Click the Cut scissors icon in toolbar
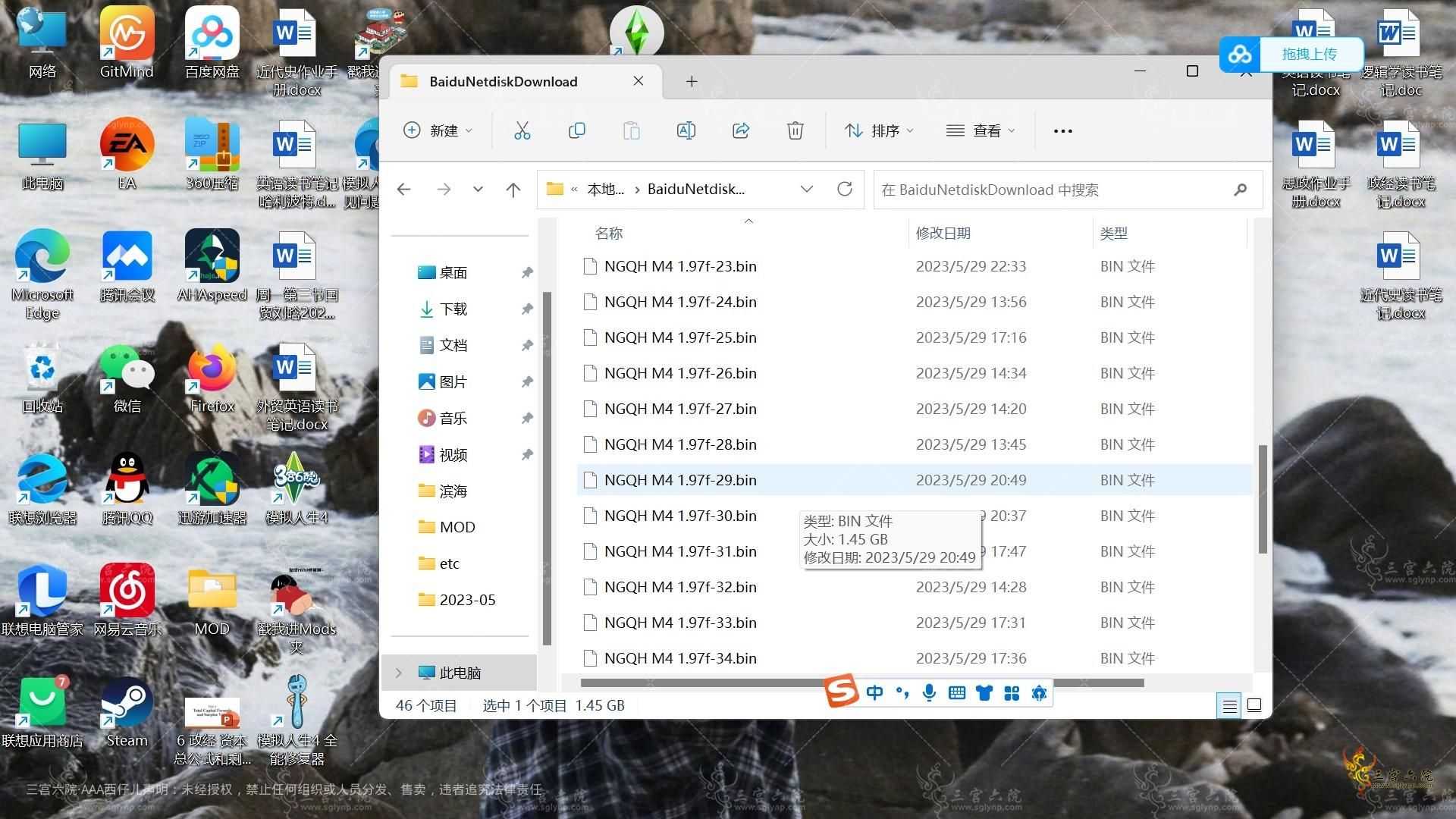The width and height of the screenshot is (1456, 819). tap(522, 130)
